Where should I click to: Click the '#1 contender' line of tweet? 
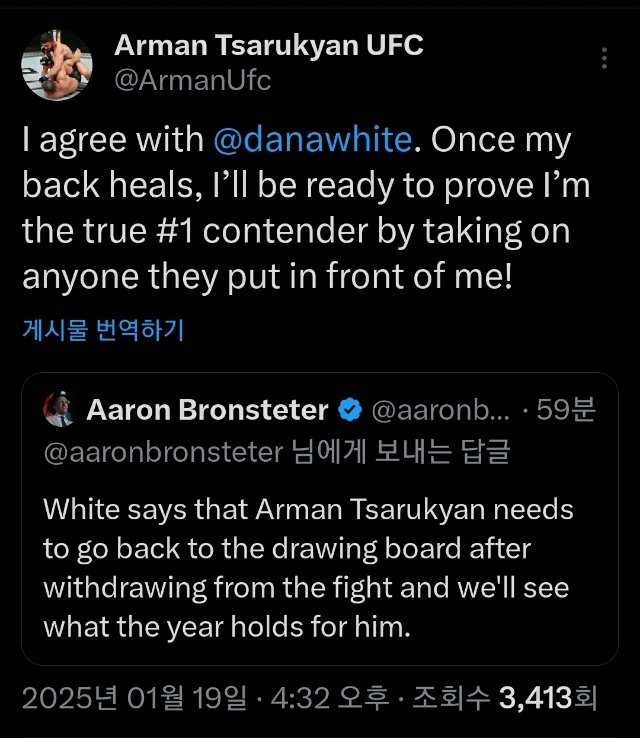coord(300,231)
